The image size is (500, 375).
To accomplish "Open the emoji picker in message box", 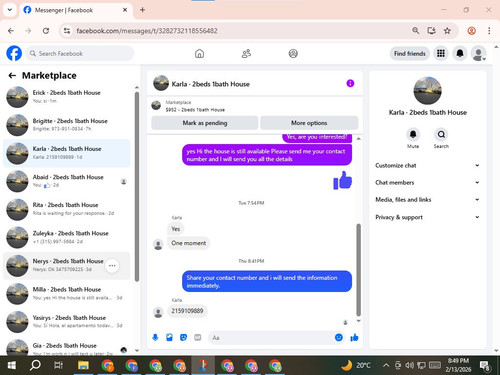I will (x=339, y=338).
